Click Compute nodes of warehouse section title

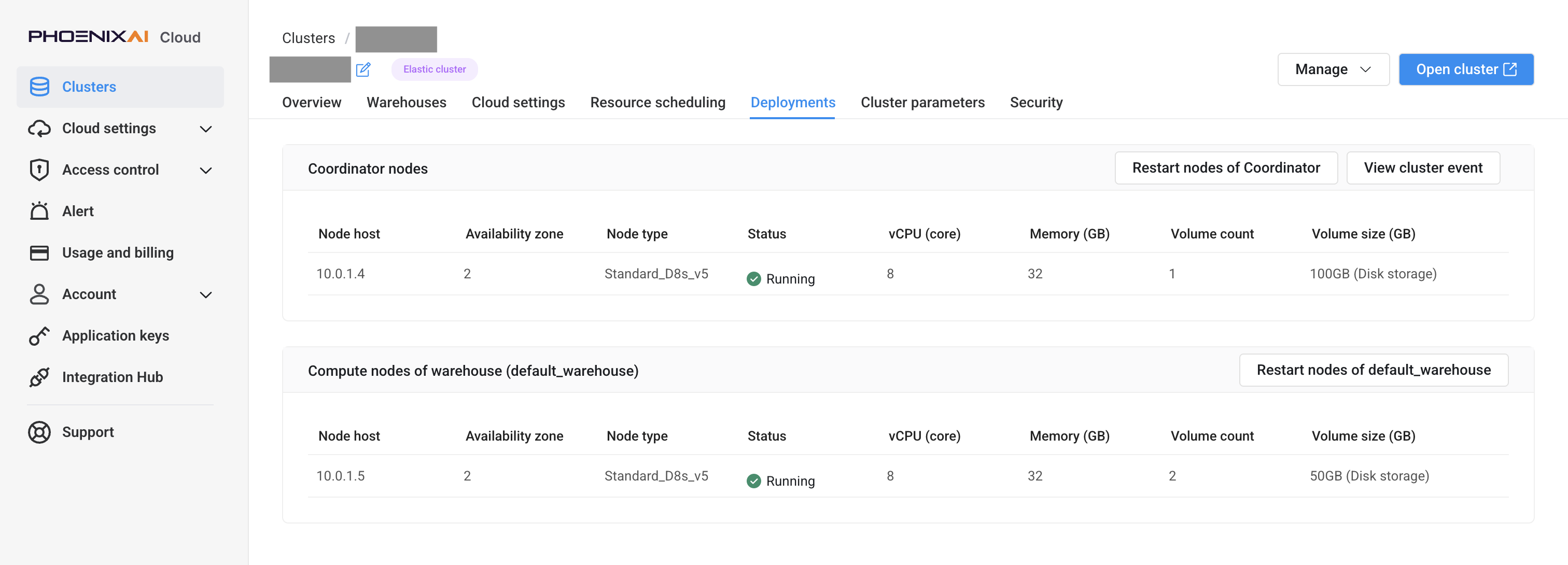473,371
